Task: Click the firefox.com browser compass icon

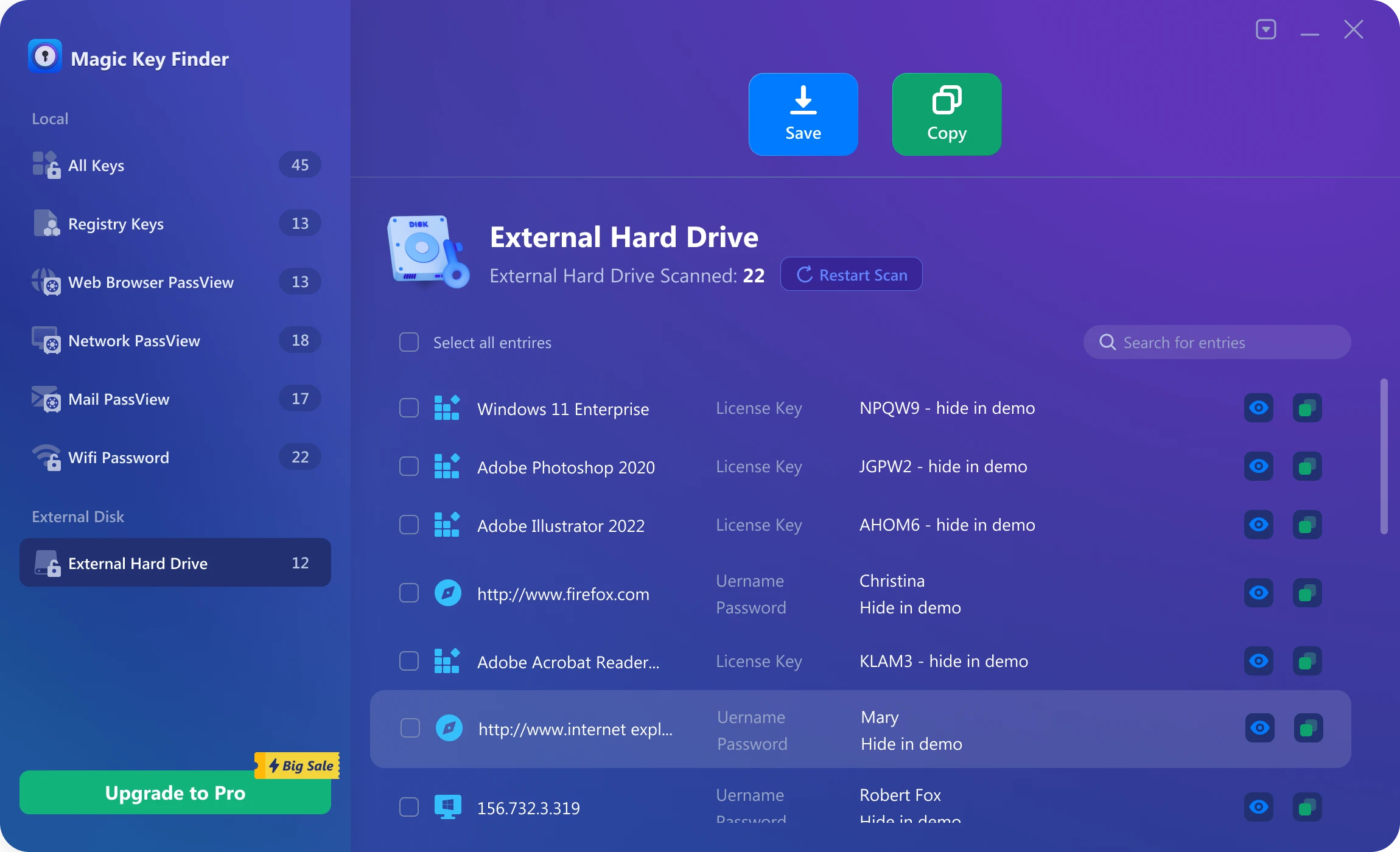Action: click(447, 593)
